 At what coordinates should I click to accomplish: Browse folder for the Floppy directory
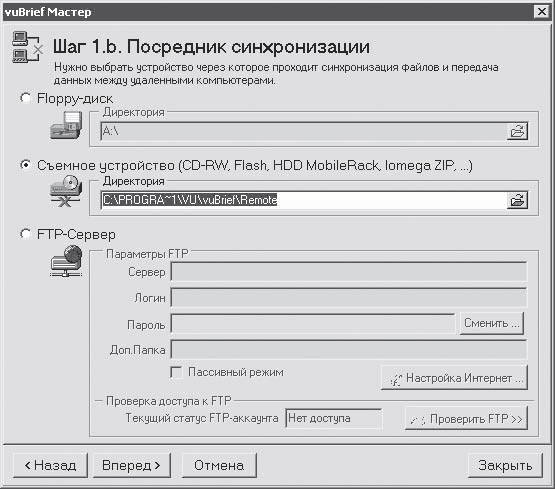[517, 131]
